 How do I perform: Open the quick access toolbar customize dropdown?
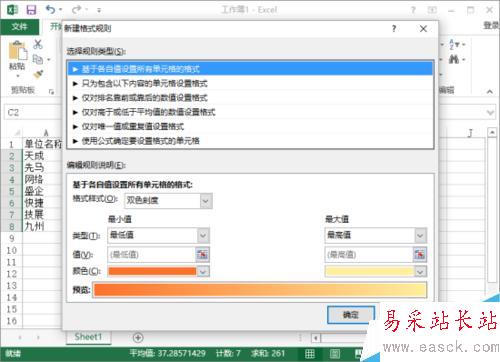[x=99, y=10]
